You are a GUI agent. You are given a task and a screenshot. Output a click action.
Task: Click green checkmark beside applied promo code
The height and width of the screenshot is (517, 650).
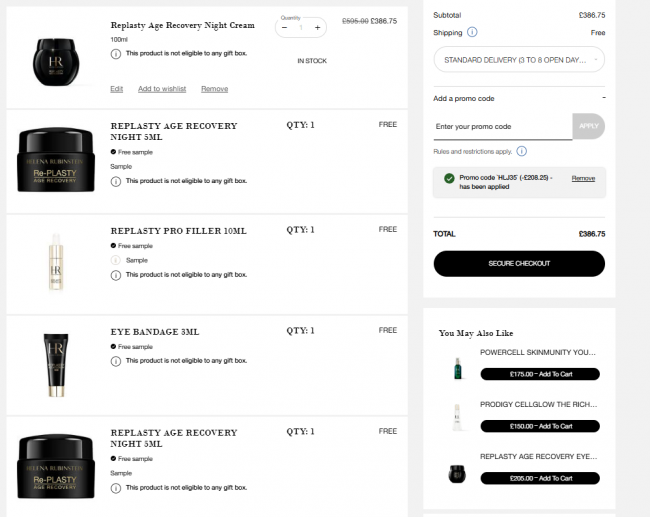tap(449, 178)
